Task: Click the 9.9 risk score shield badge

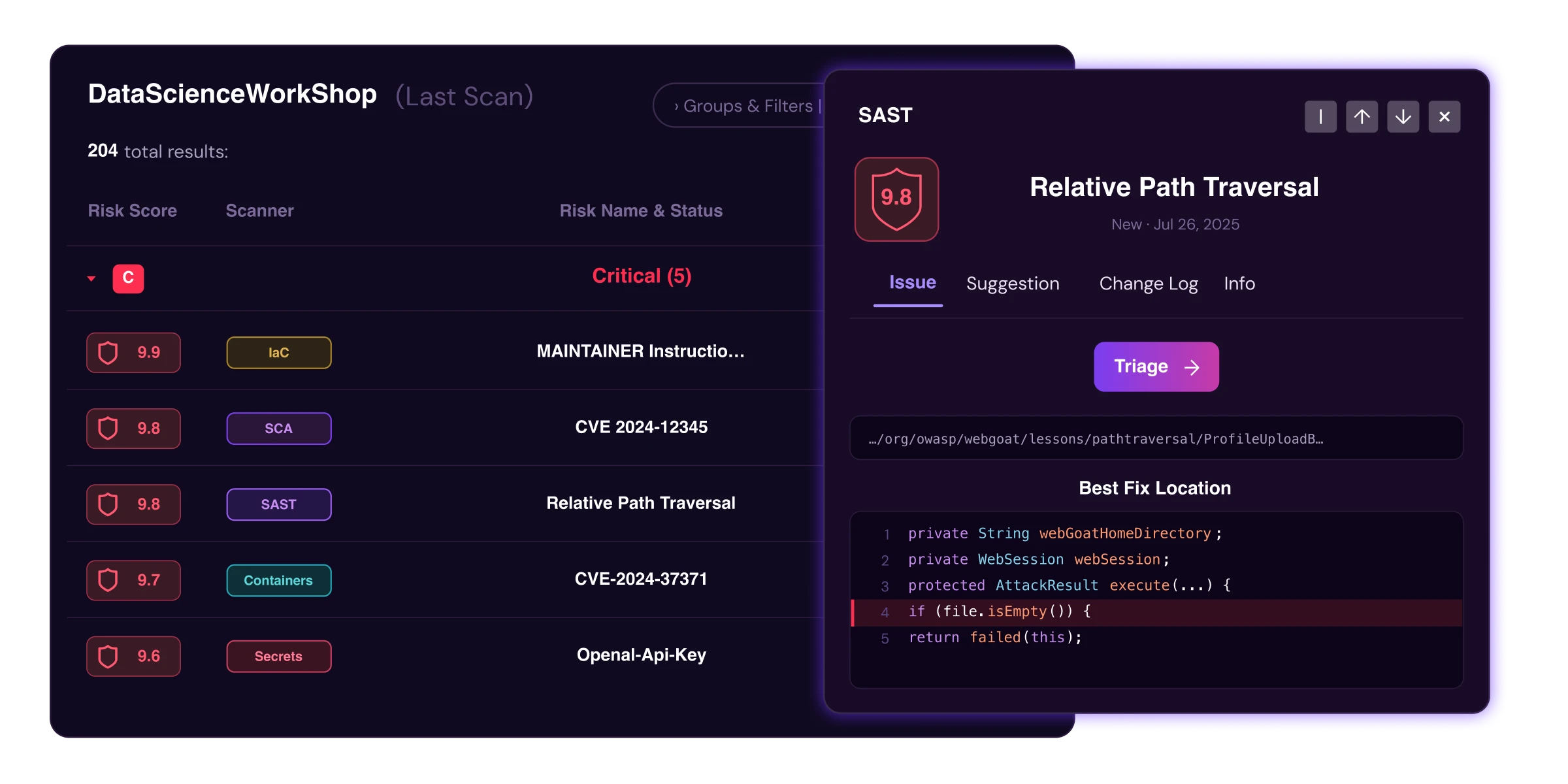Action: [133, 353]
